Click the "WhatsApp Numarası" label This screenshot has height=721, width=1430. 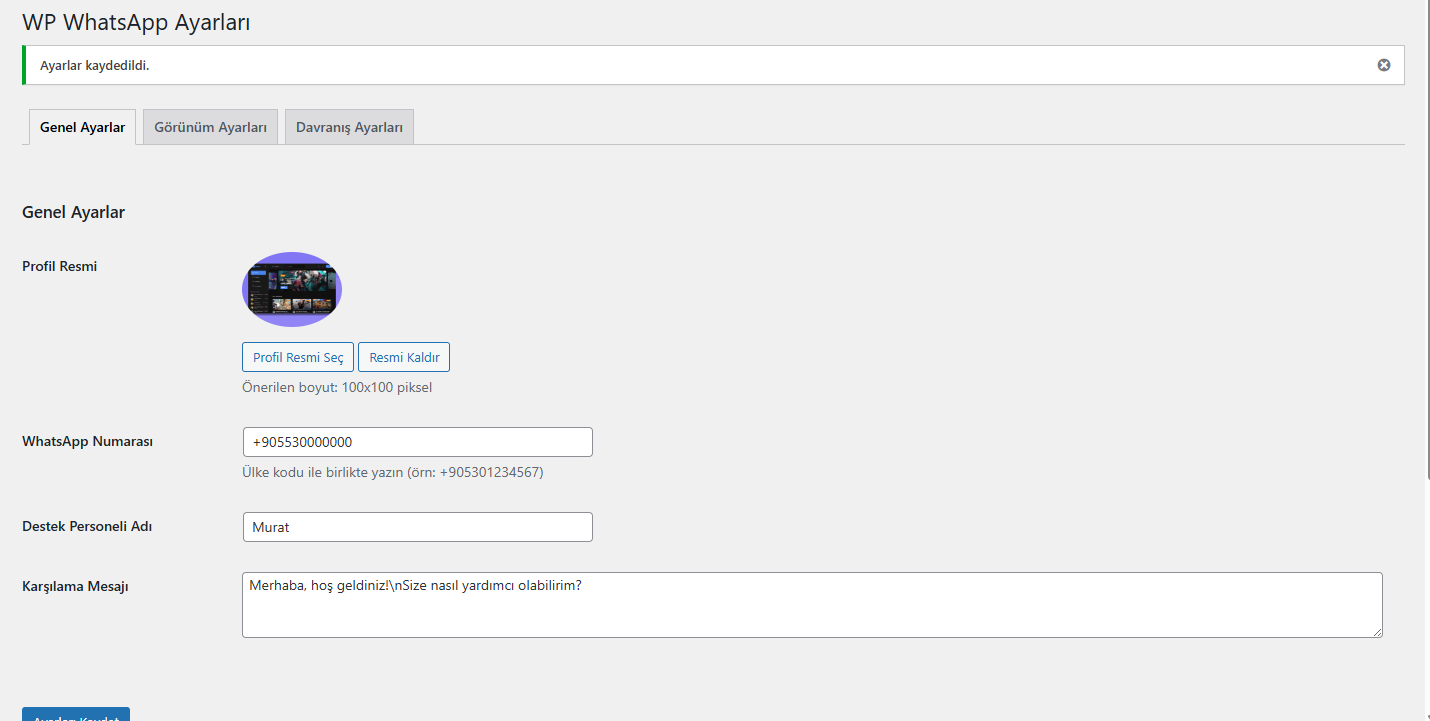coord(87,441)
